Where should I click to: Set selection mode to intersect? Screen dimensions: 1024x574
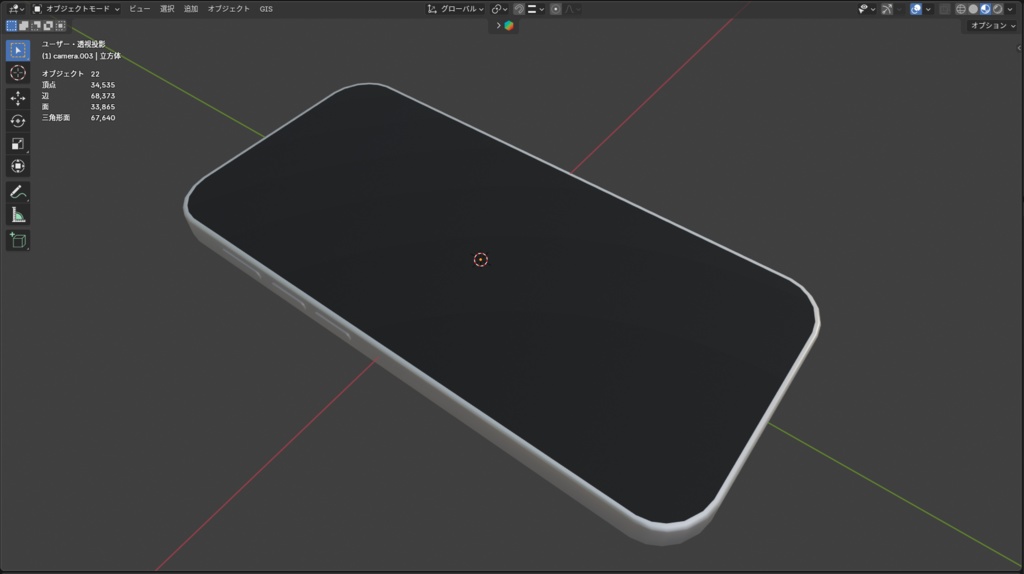pos(61,25)
